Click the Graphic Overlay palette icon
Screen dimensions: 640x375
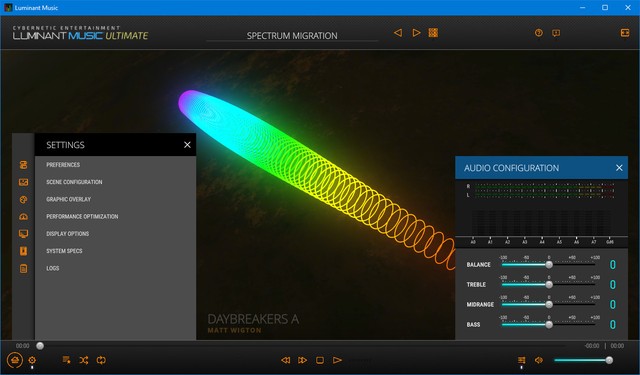point(24,200)
